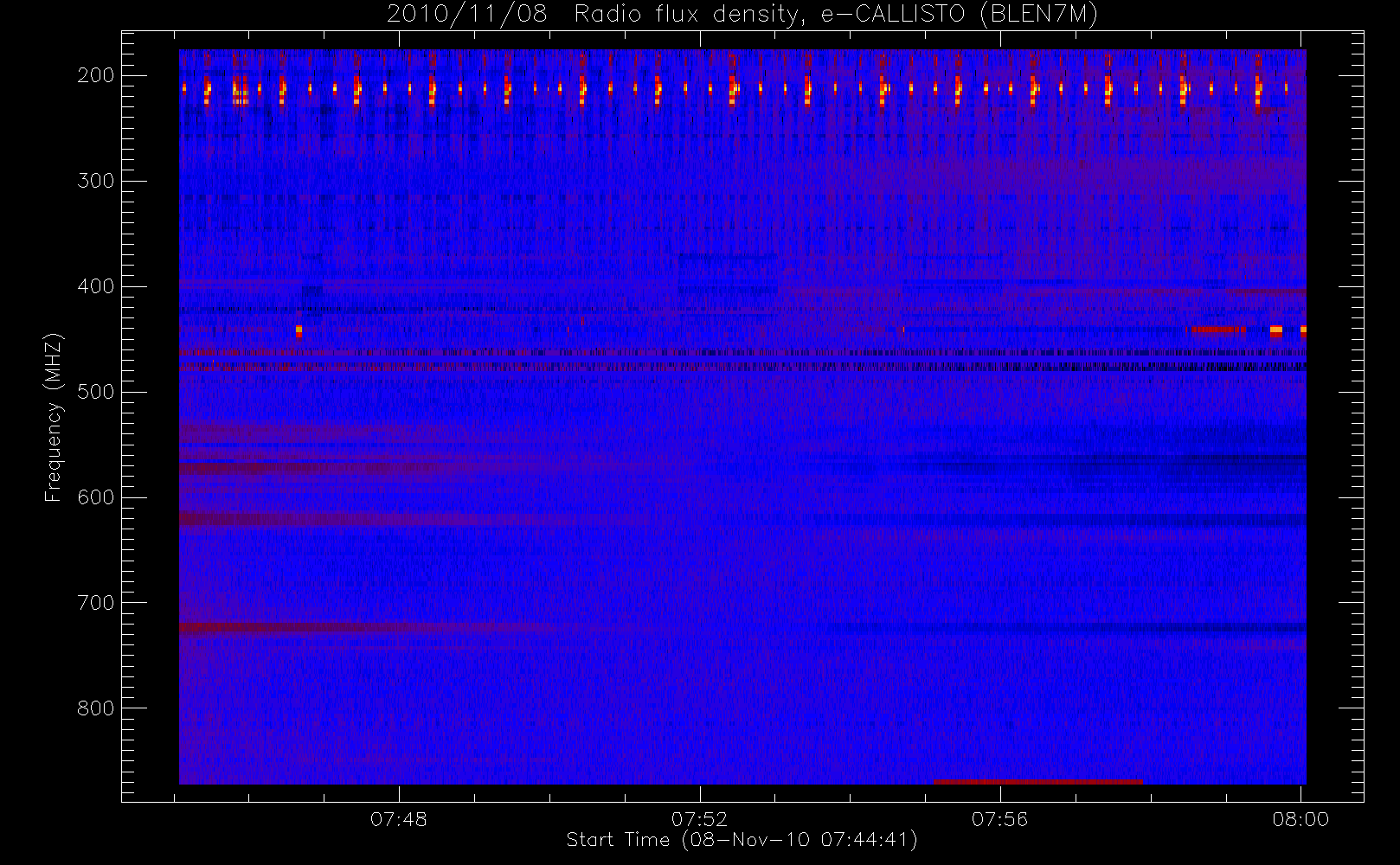The height and width of the screenshot is (865, 1400).
Task: Click the 600 frequency tick label
Action: tap(96, 497)
